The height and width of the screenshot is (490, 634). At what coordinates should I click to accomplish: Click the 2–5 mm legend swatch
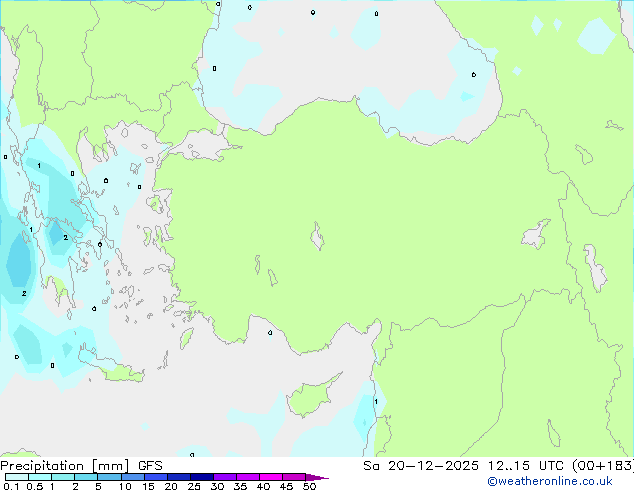(86, 477)
